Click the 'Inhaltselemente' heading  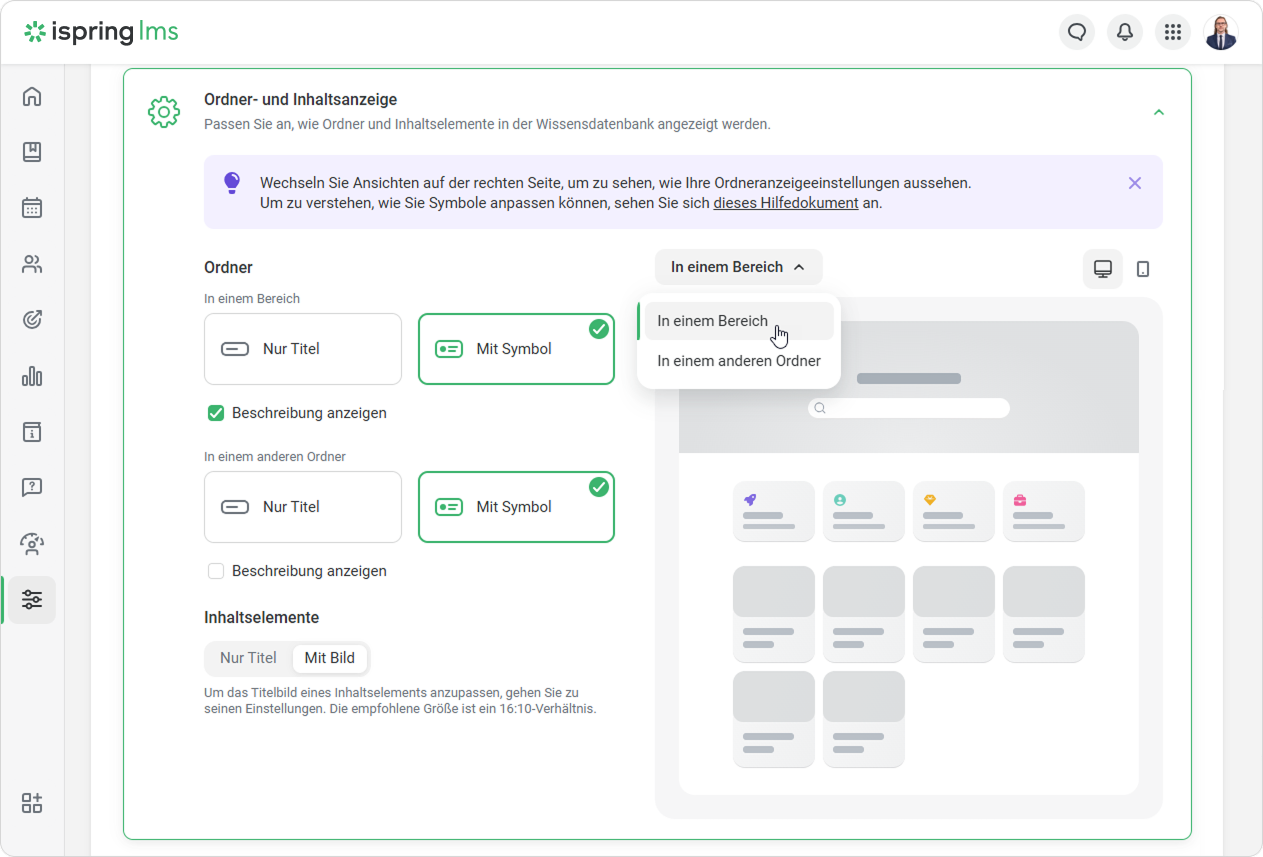coord(262,618)
